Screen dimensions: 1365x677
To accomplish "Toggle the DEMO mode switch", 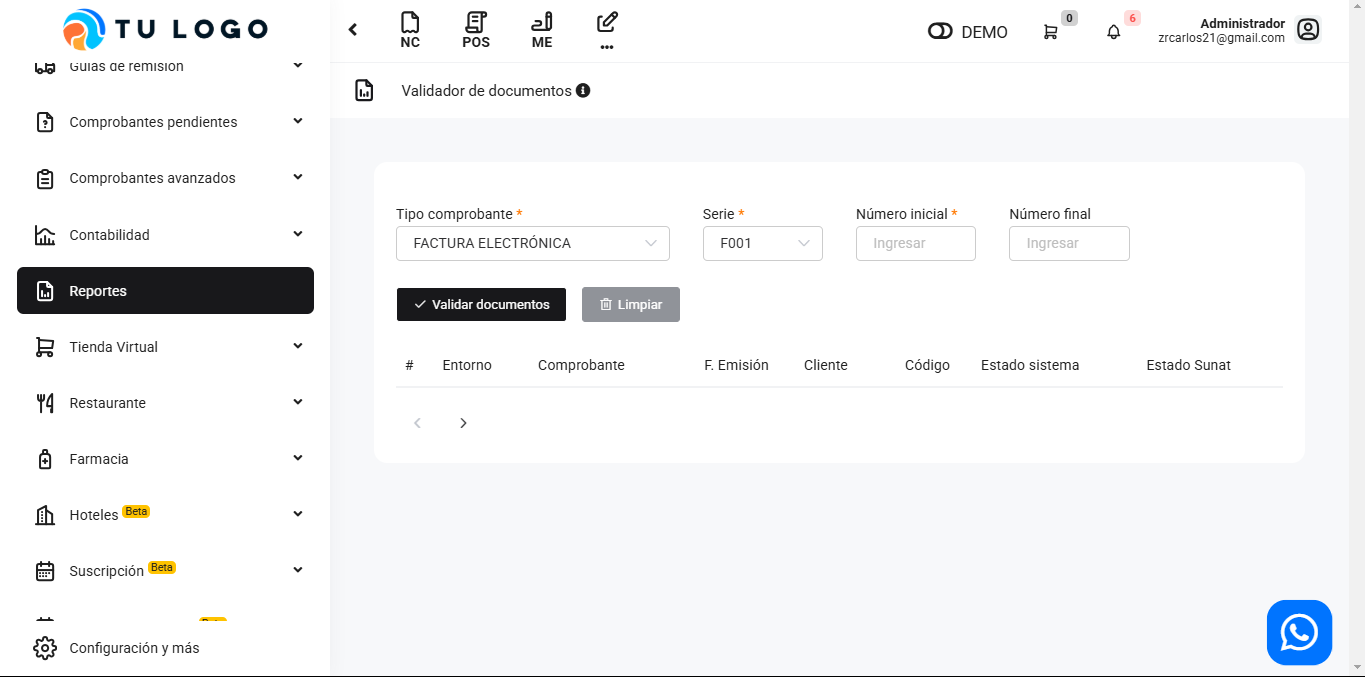I will point(940,32).
